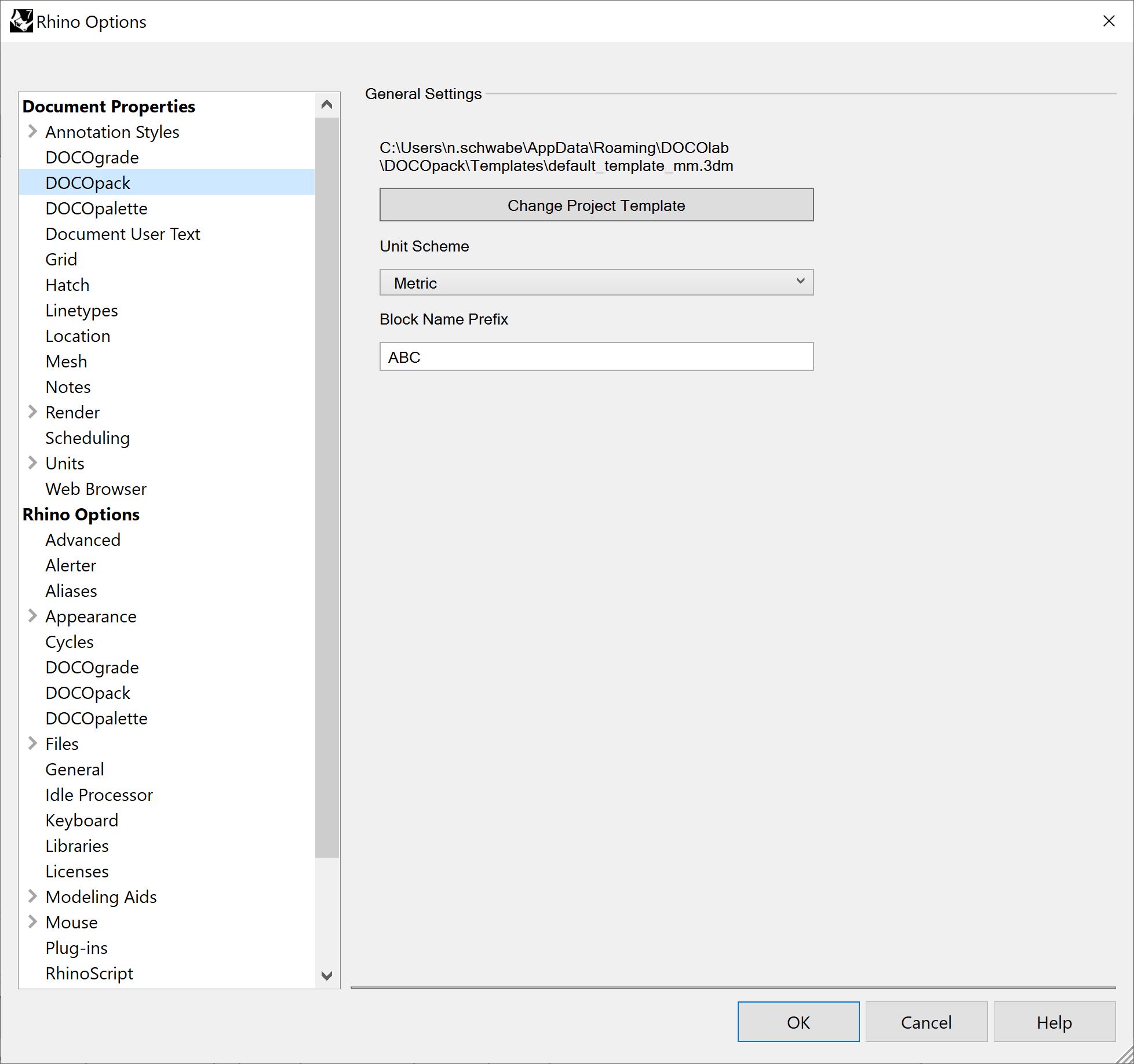The width and height of the screenshot is (1134, 1064).
Task: Click the tree scrollbar down arrow
Action: [x=327, y=976]
